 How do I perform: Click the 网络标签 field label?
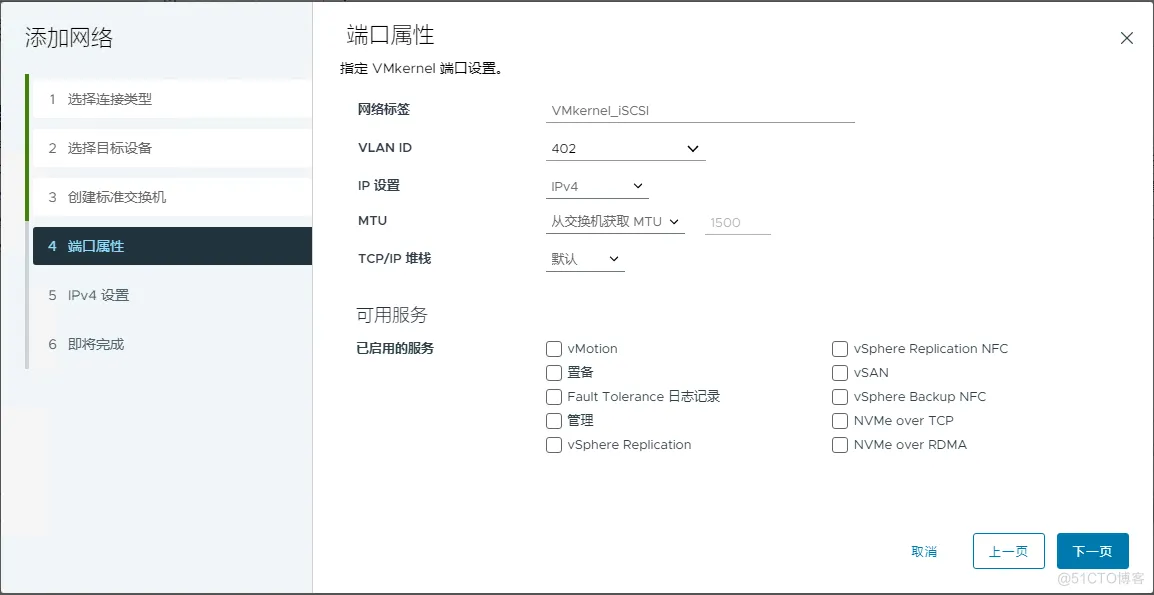tap(383, 110)
